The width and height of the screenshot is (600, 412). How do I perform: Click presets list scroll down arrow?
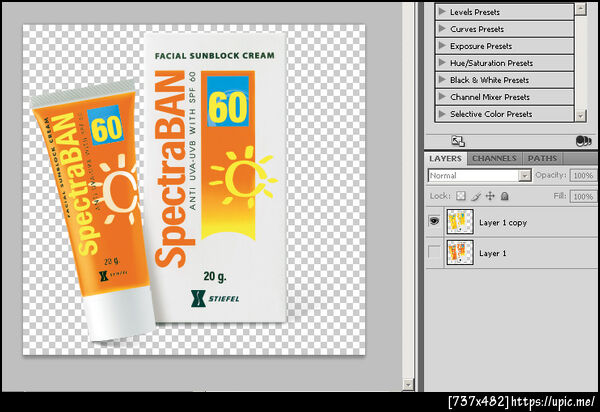coord(581,115)
